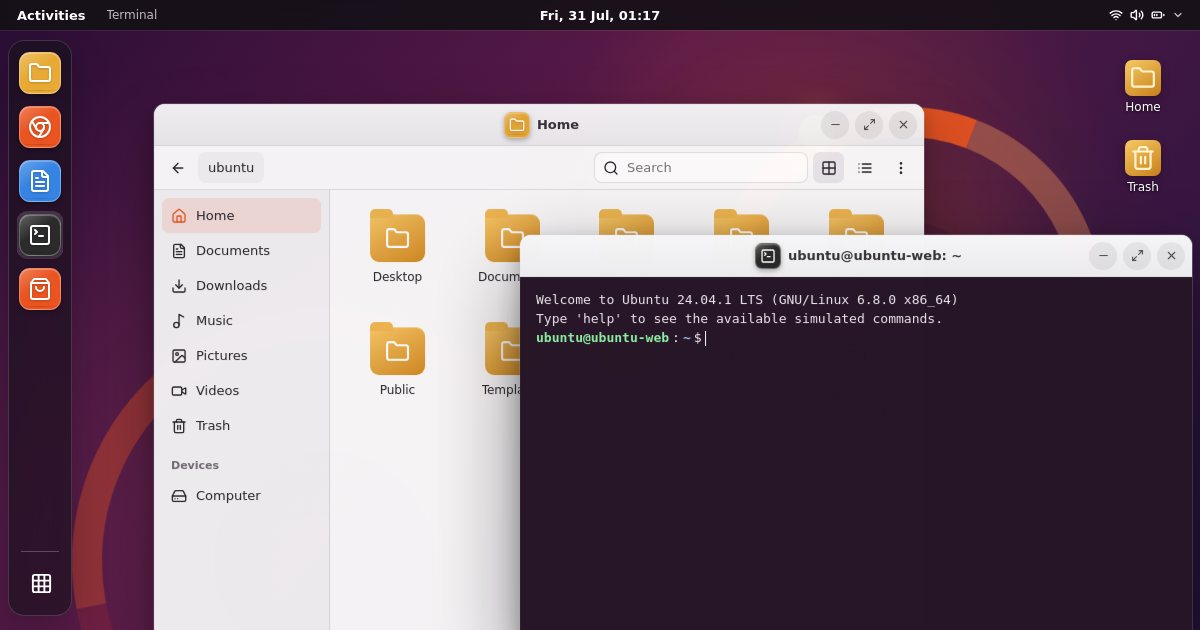Switch Files to grid view

pos(829,168)
